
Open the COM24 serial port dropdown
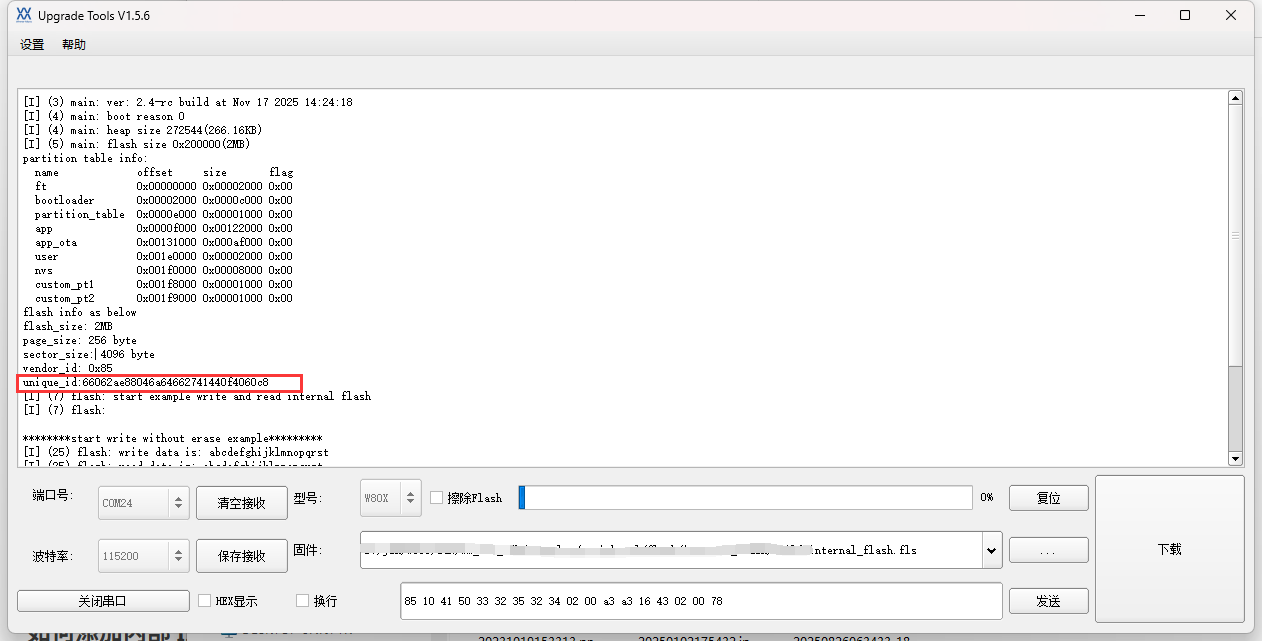point(178,503)
